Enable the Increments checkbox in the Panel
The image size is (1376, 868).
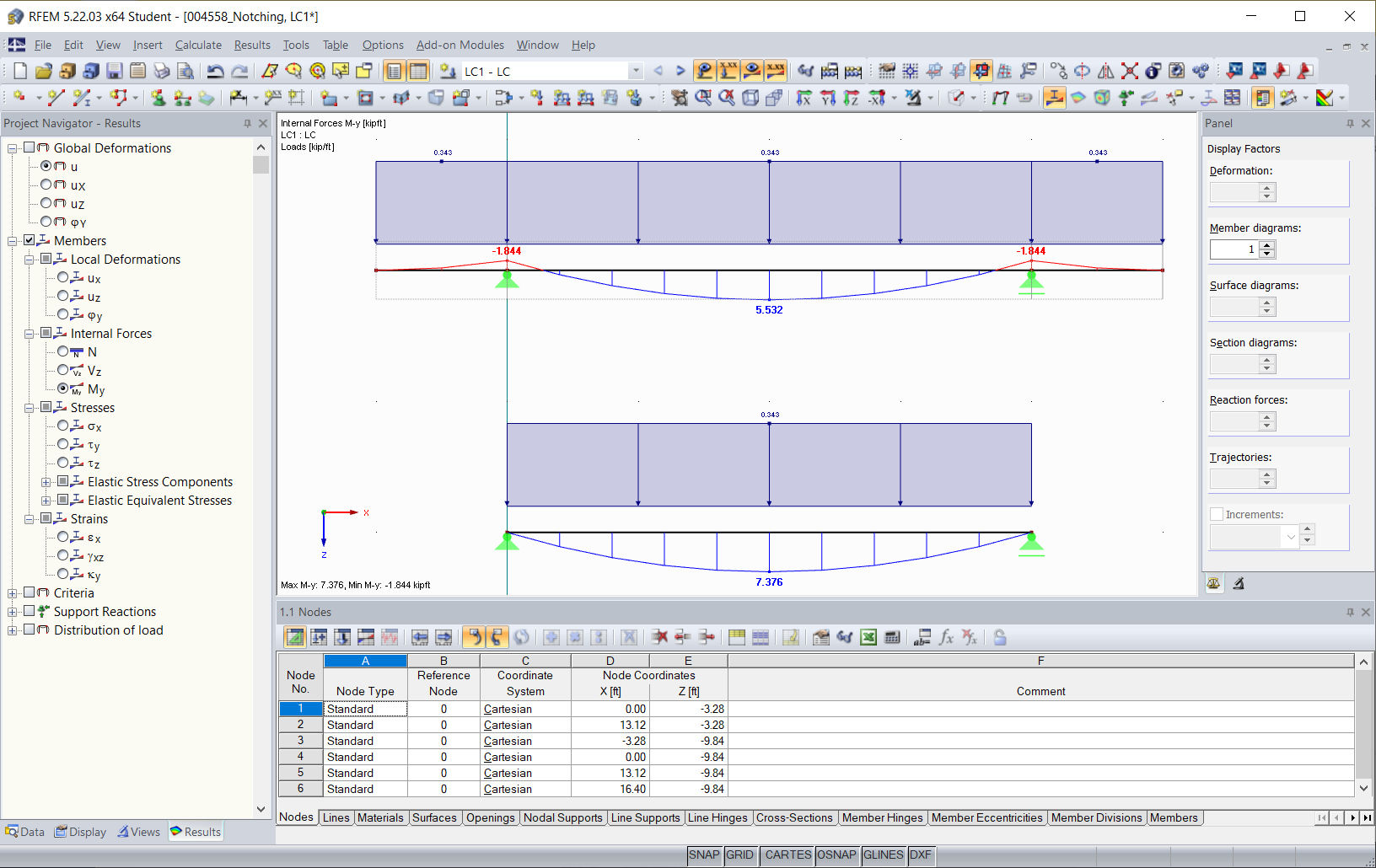pos(1217,514)
